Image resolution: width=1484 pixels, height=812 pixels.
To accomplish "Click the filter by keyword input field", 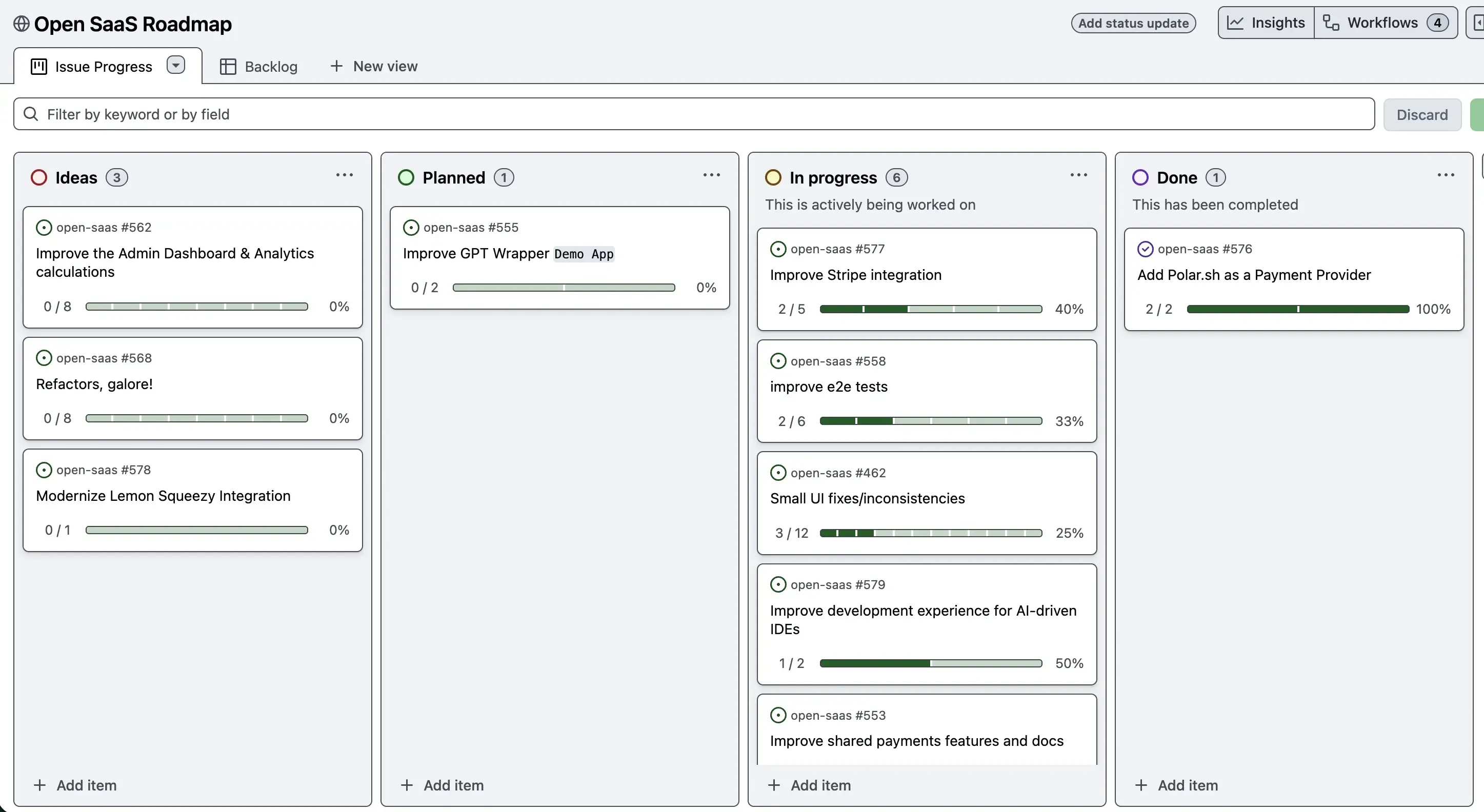I will point(346,114).
